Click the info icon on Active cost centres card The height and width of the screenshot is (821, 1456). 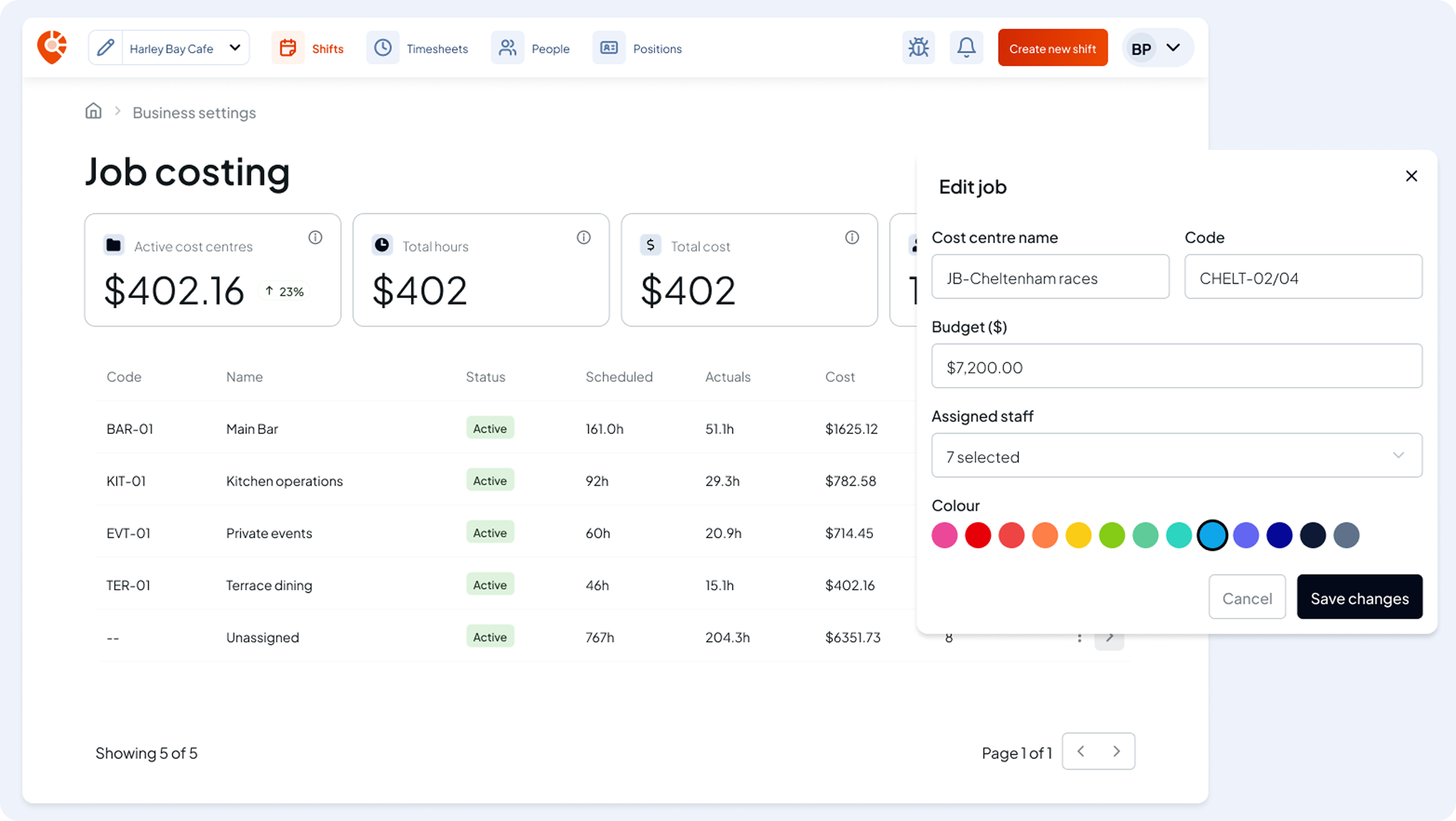coord(316,237)
